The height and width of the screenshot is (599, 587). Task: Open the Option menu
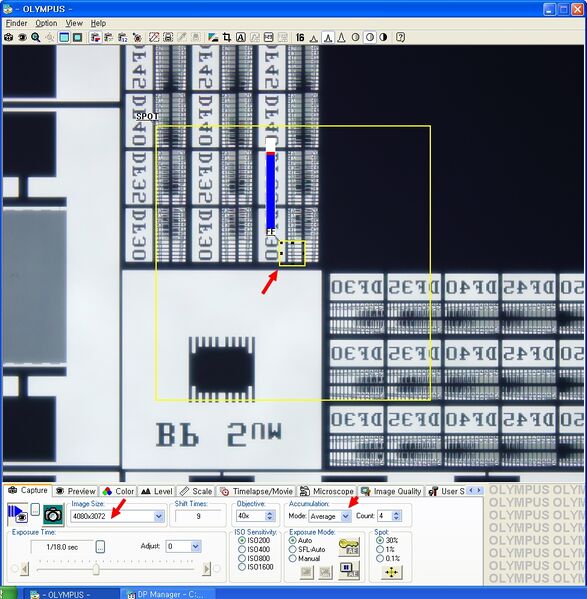point(46,23)
